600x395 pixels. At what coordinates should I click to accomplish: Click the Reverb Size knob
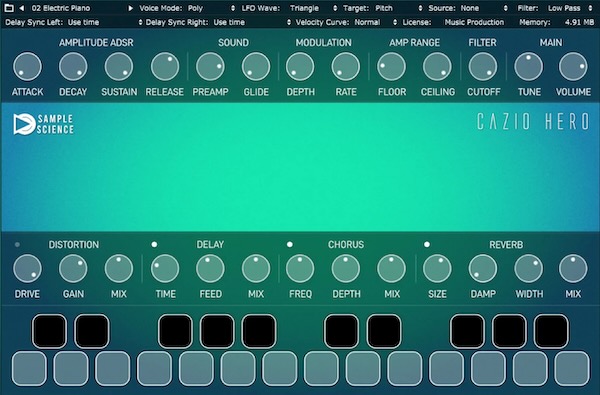[437, 269]
